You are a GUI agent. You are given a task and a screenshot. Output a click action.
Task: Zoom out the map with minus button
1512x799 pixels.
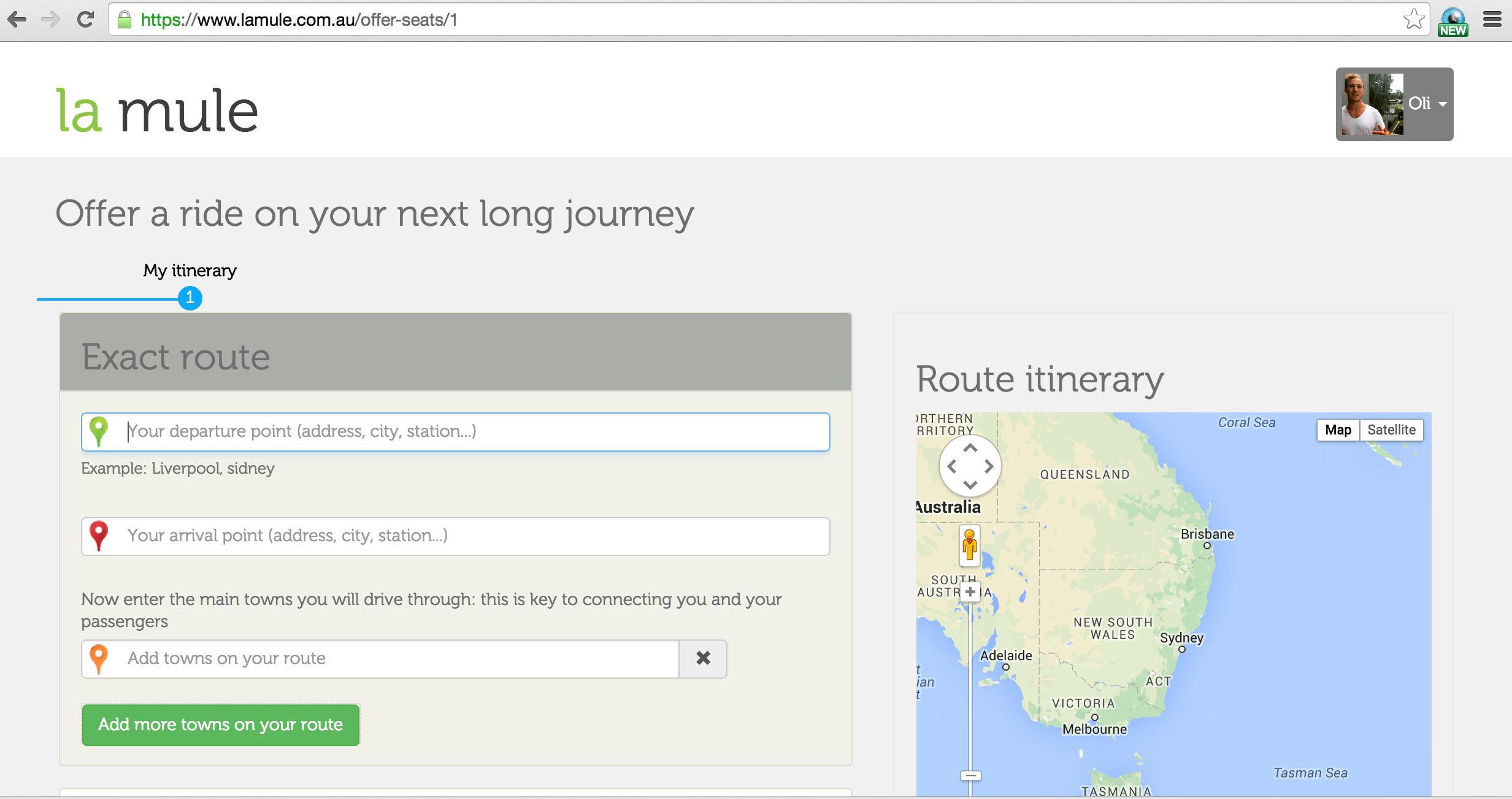(x=970, y=776)
